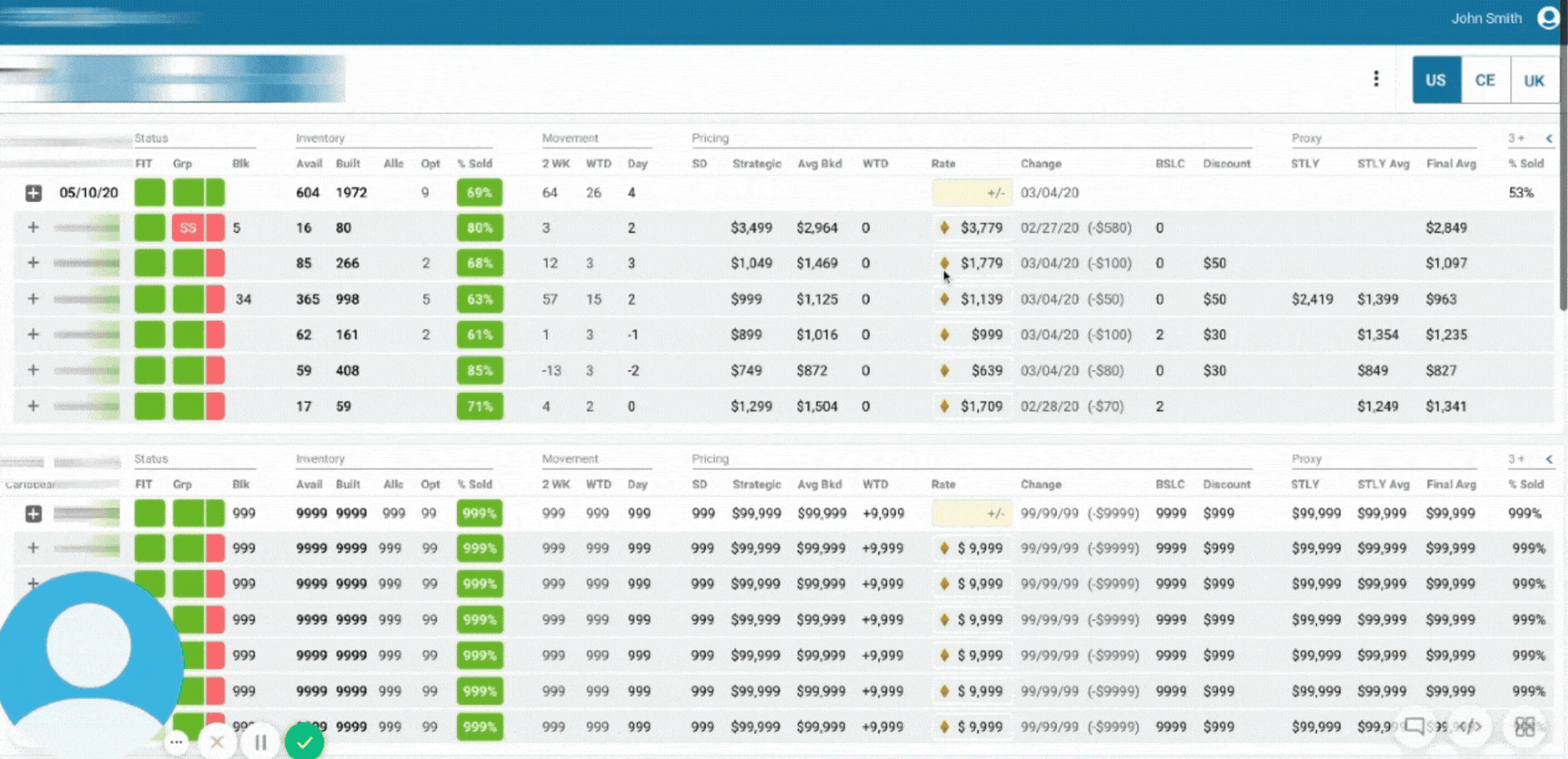The width and height of the screenshot is (1568, 759).
Task: Click the 1972 Built value
Action: click(x=351, y=193)
